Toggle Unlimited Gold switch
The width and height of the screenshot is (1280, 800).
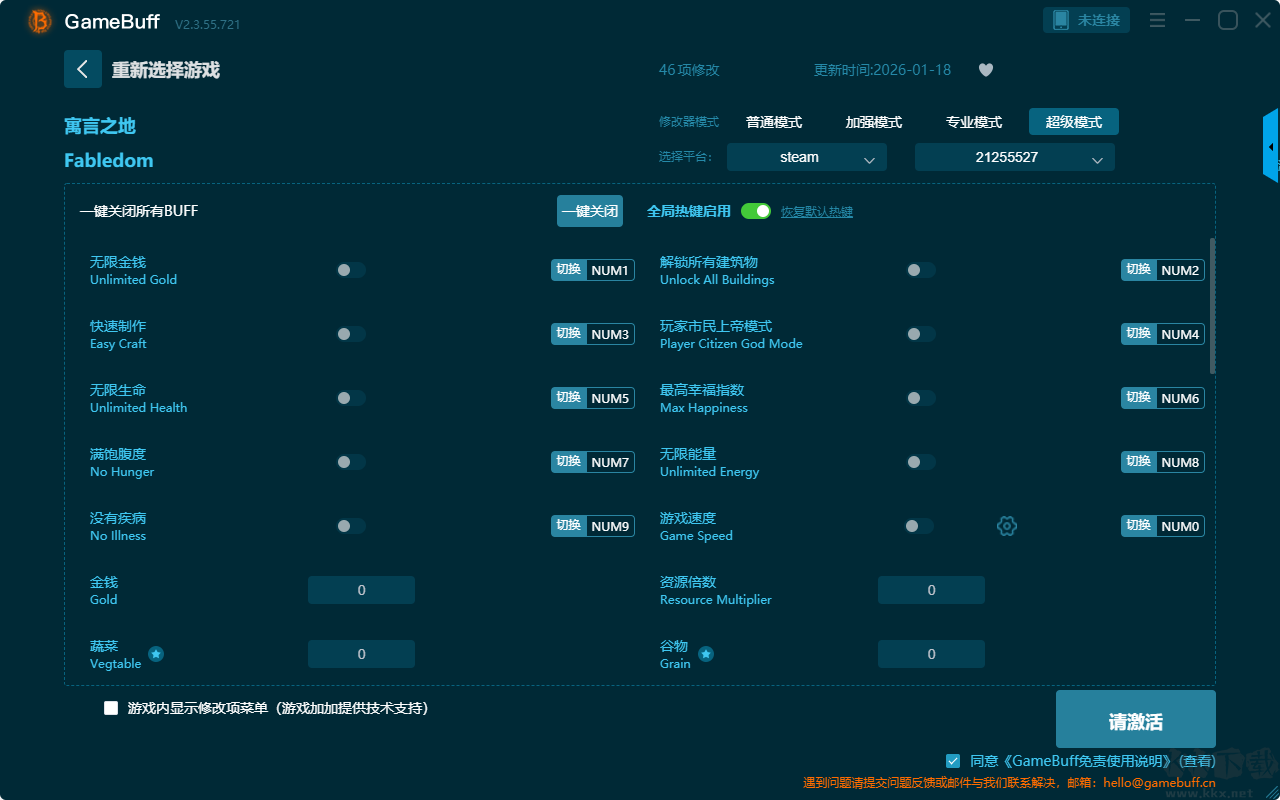351,270
